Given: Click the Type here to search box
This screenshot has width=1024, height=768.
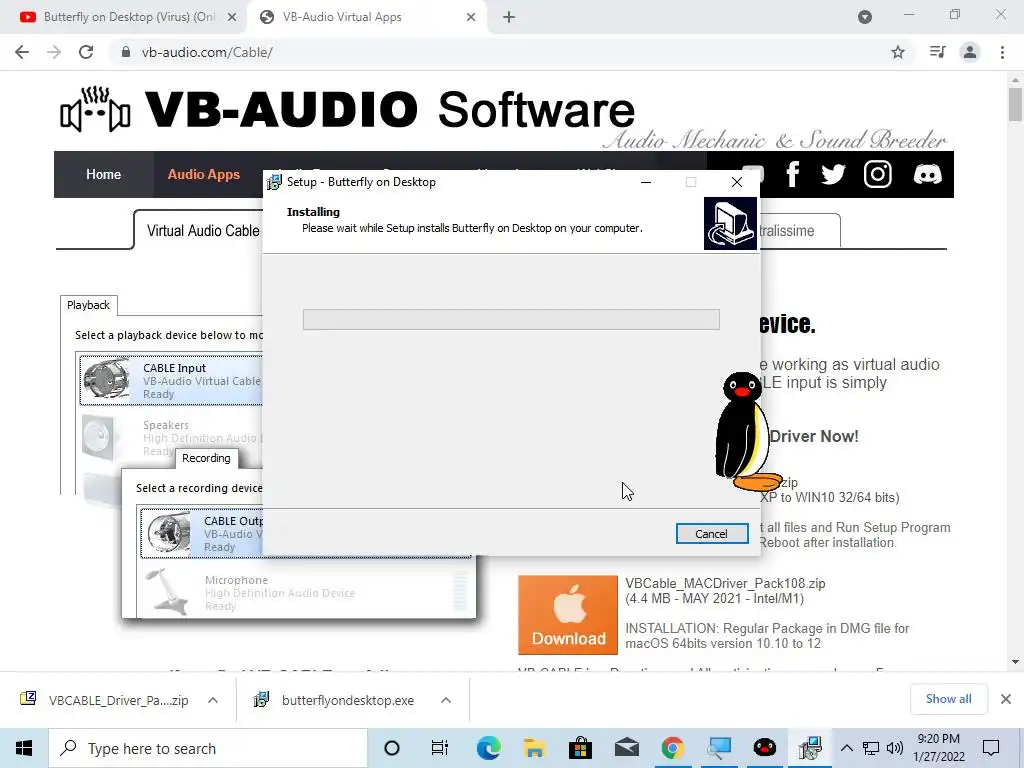Looking at the screenshot, I should pyautogui.click(x=208, y=748).
